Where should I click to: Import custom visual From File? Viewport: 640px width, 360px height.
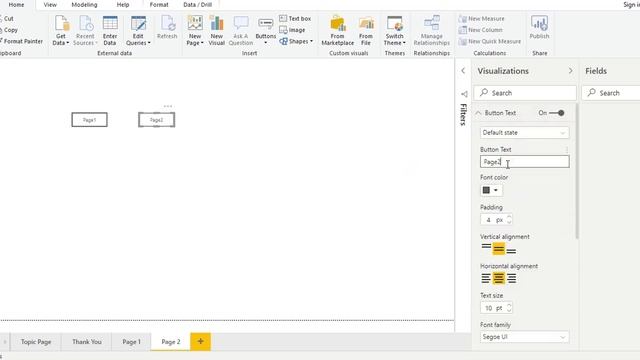[366, 31]
